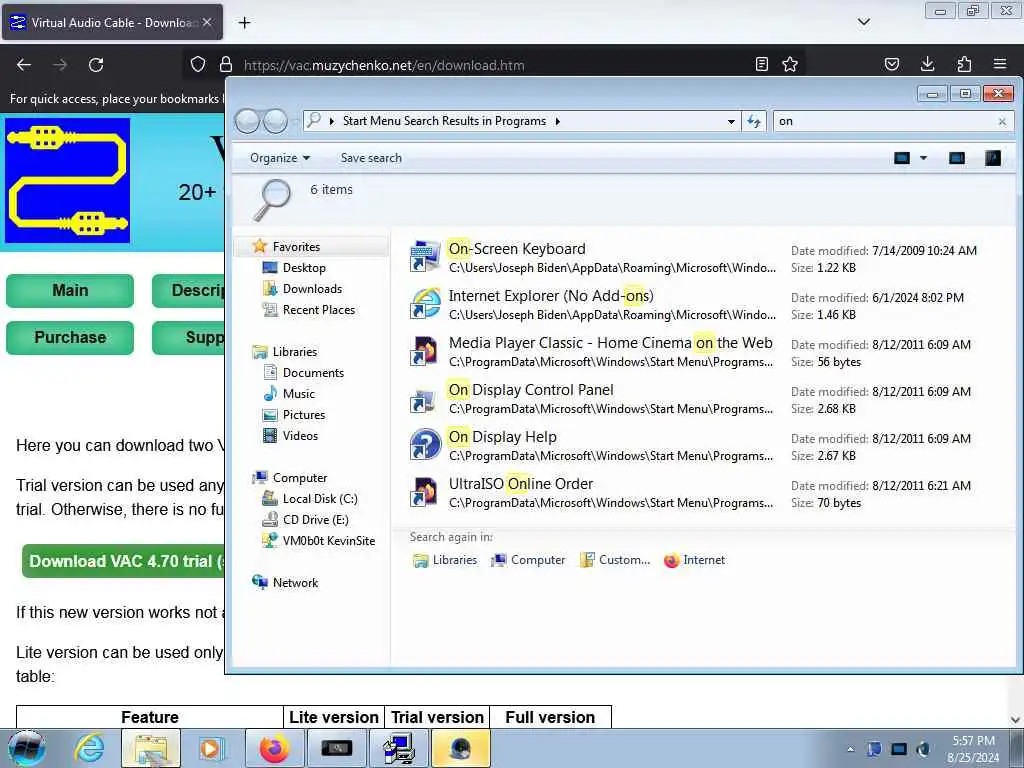Click the Explorer forward navigation arrow
1024x768 pixels.
(x=275, y=121)
